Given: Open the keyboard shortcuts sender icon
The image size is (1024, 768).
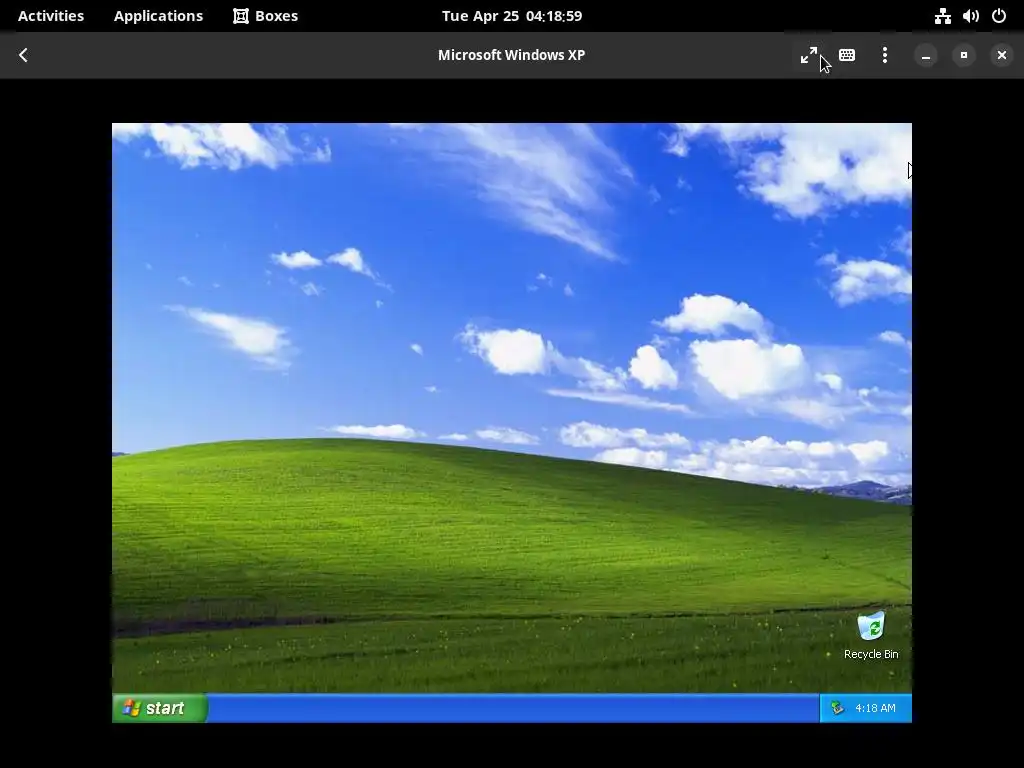Looking at the screenshot, I should click(847, 55).
